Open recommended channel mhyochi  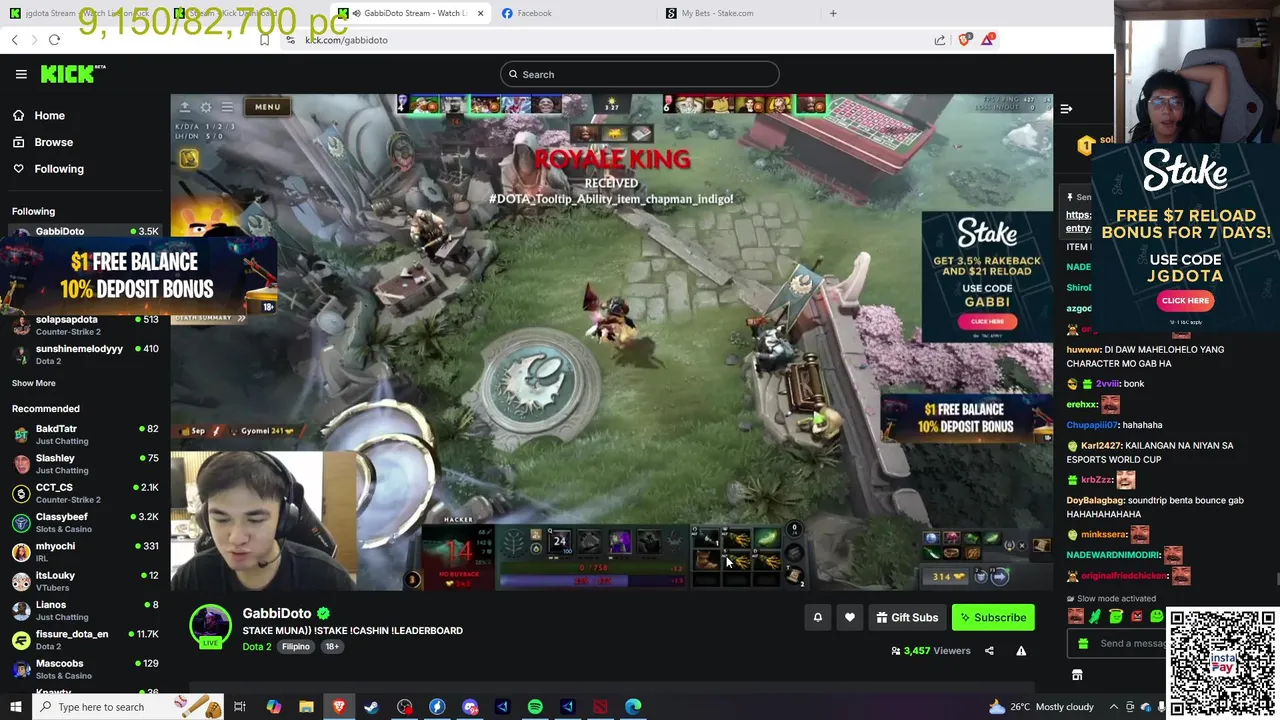[85, 551]
